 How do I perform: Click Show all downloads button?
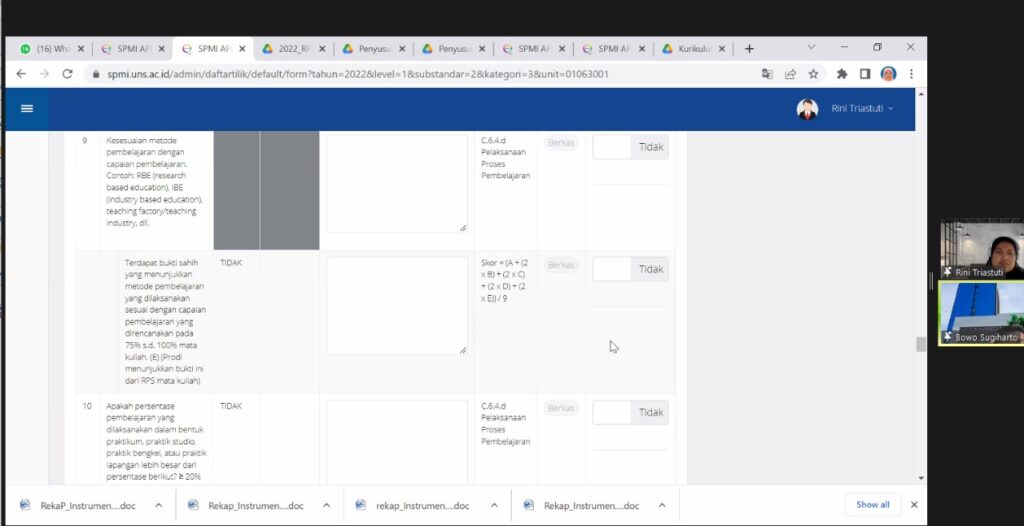872,505
